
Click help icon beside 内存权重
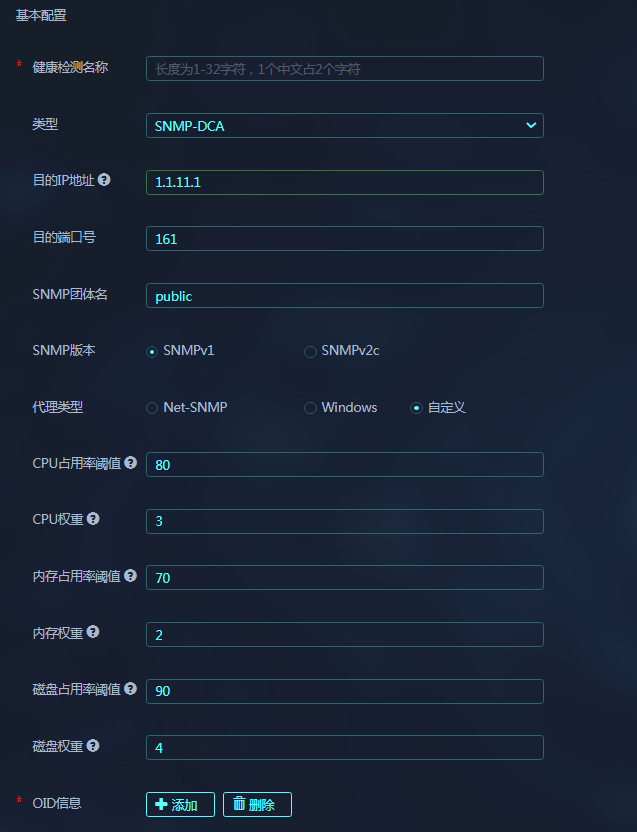(x=93, y=632)
